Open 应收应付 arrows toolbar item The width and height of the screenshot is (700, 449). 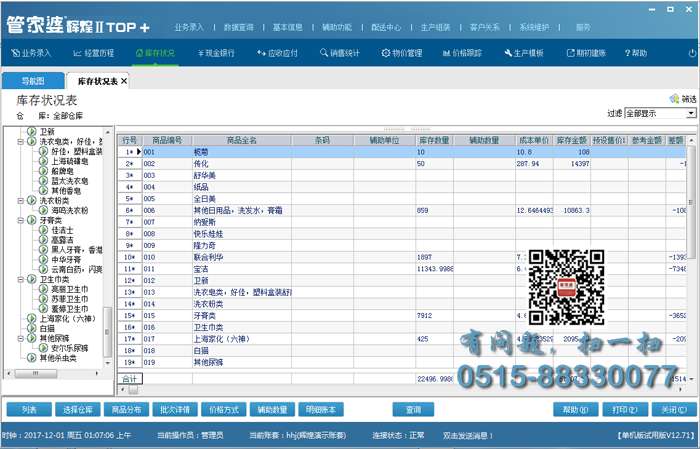coord(277,53)
